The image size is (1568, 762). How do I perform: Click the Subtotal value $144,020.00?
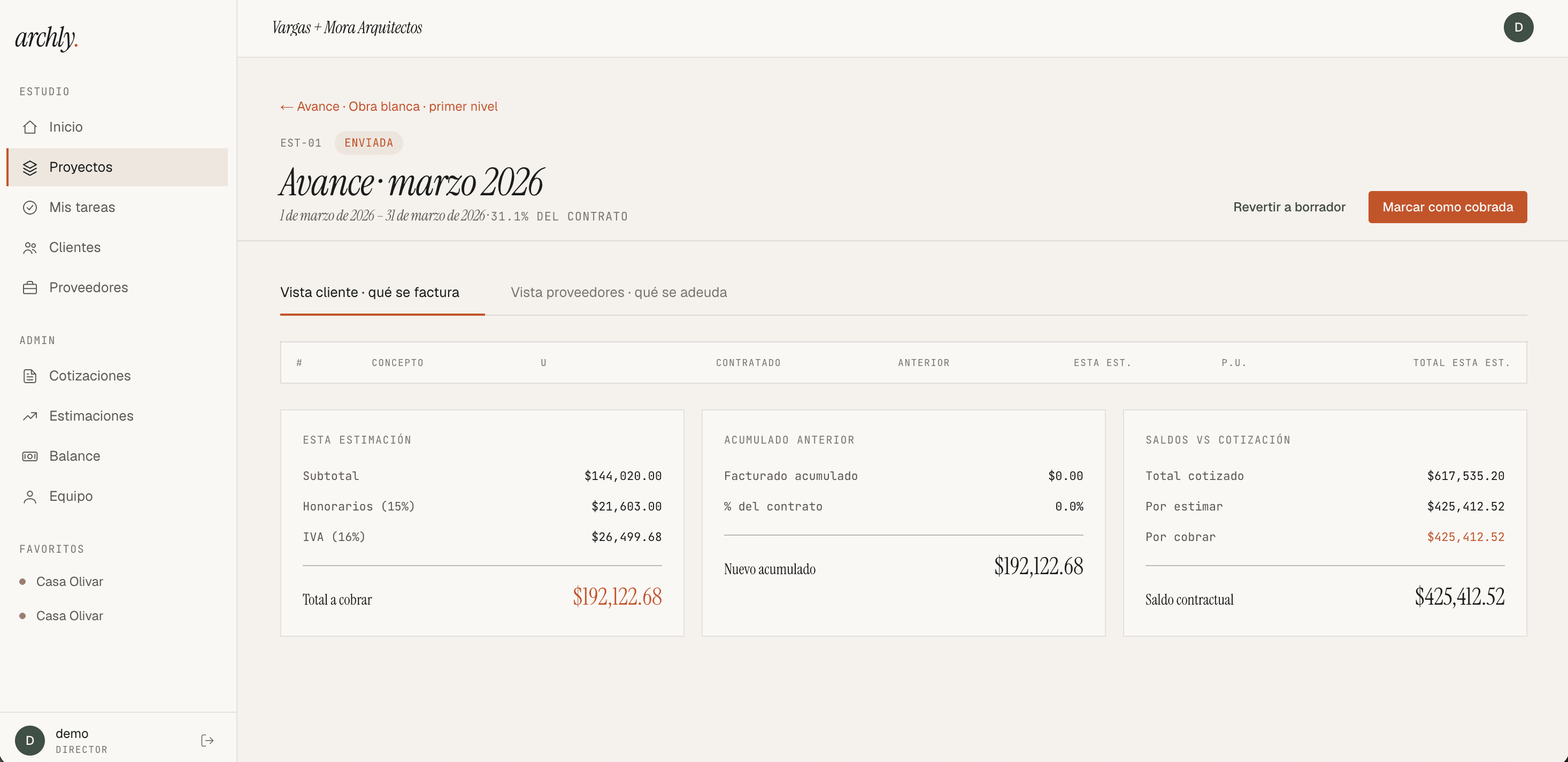(x=622, y=476)
